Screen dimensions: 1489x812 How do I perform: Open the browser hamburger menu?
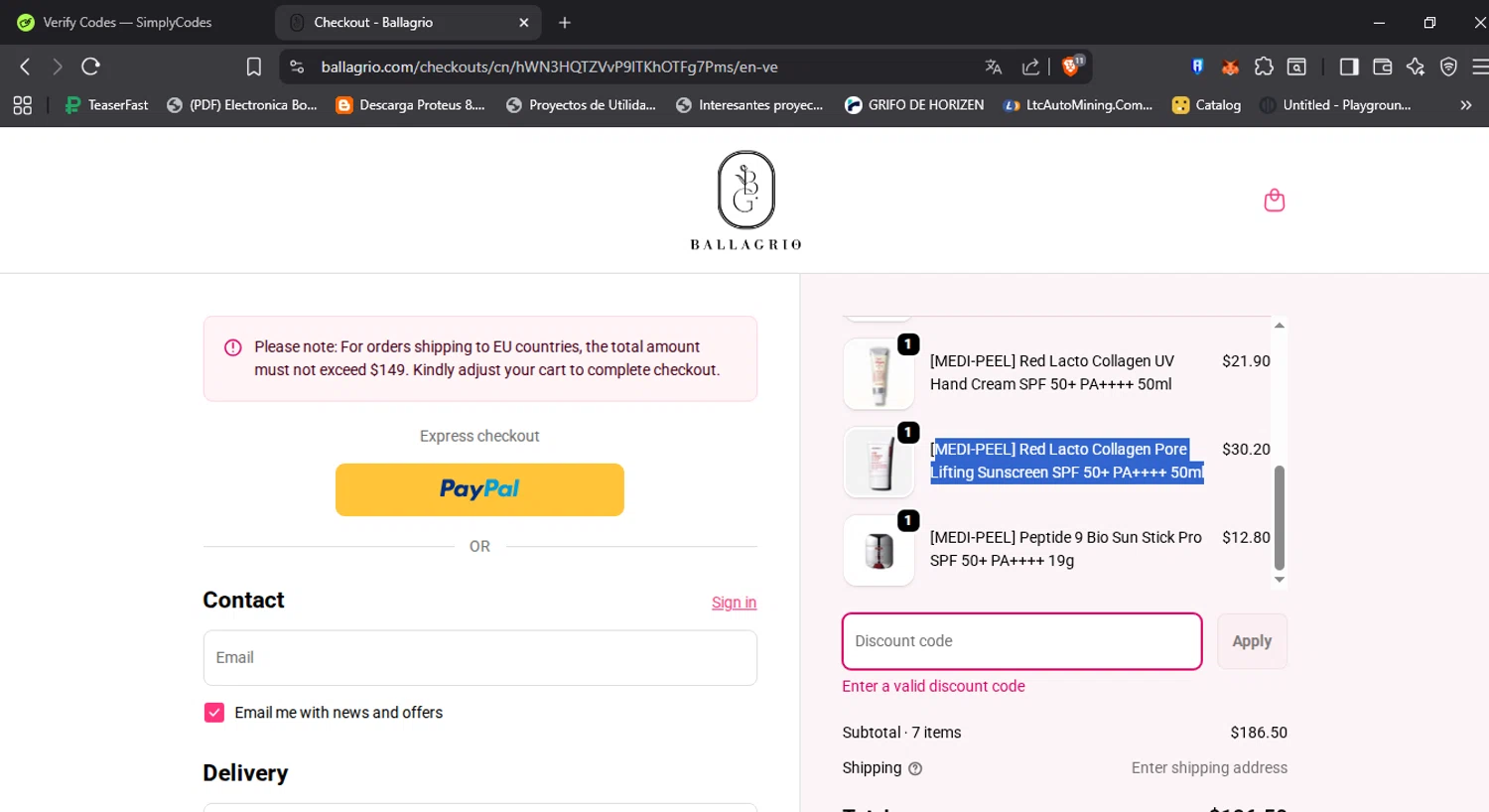(x=1479, y=67)
